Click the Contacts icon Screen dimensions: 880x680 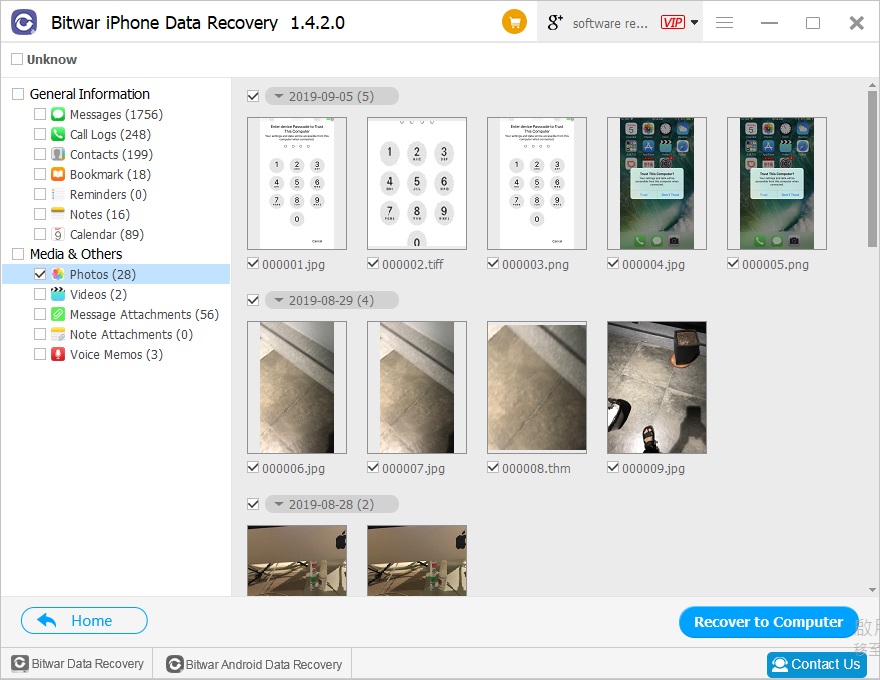58,154
